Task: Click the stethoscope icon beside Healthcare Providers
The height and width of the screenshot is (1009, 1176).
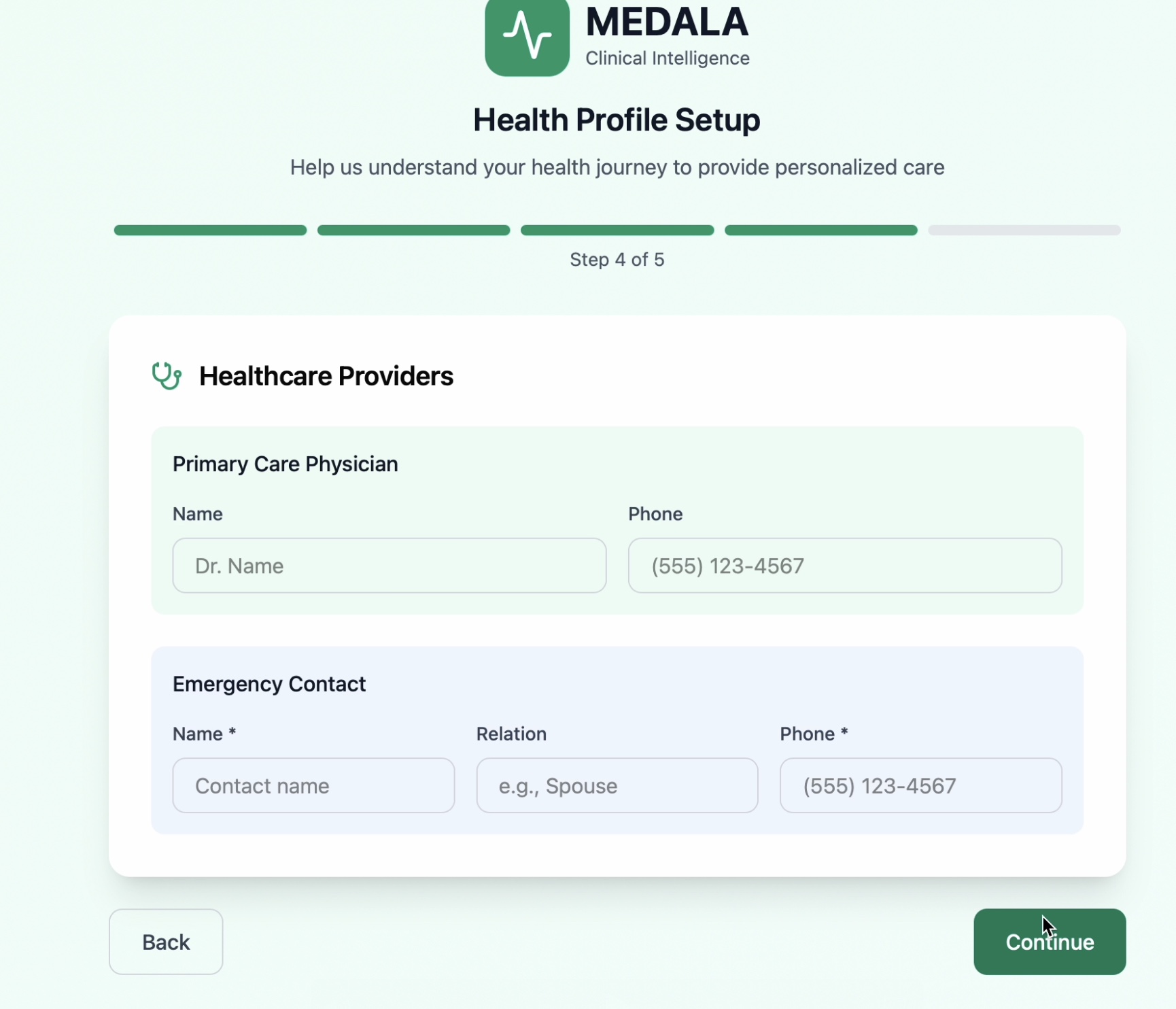Action: [x=167, y=376]
